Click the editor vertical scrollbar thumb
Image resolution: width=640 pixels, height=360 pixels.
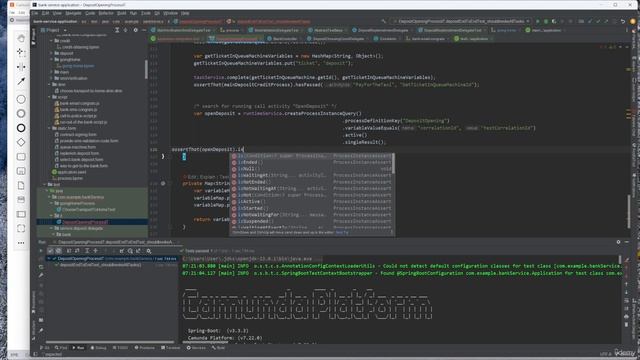(629, 212)
